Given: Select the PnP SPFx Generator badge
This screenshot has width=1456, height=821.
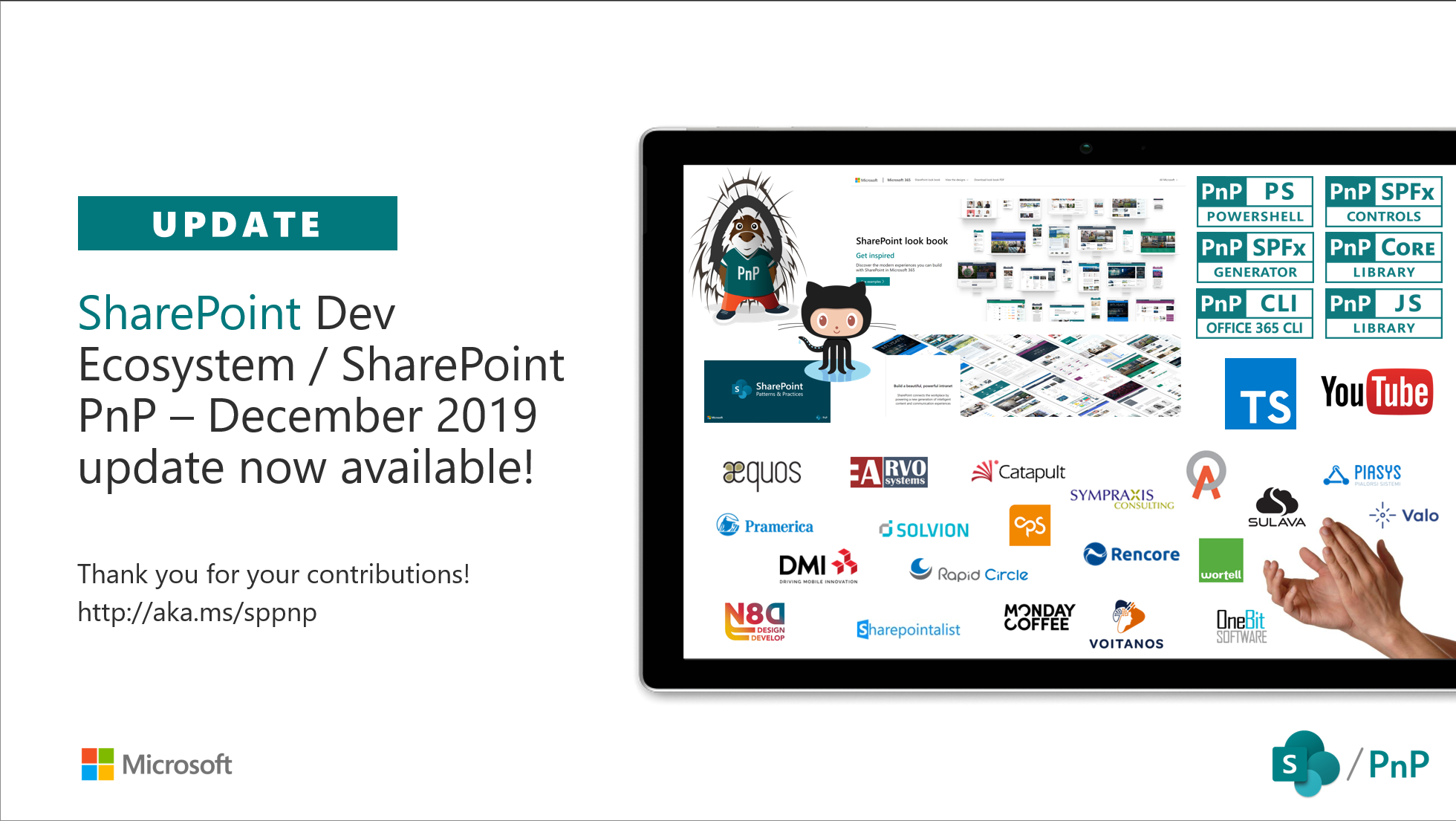Looking at the screenshot, I should pos(1254,257).
